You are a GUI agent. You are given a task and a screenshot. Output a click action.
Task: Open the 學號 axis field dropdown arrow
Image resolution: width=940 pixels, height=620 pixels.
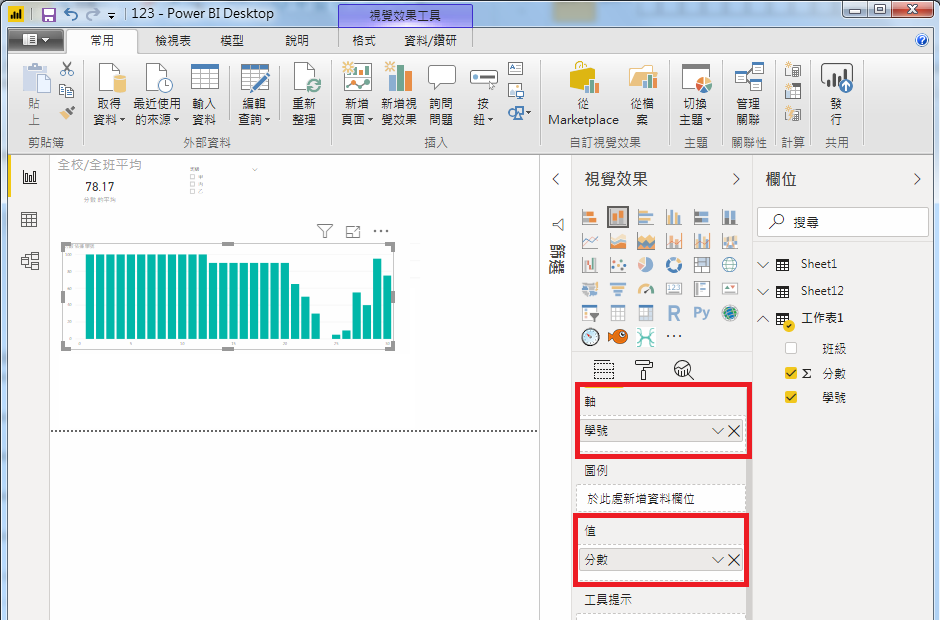718,431
